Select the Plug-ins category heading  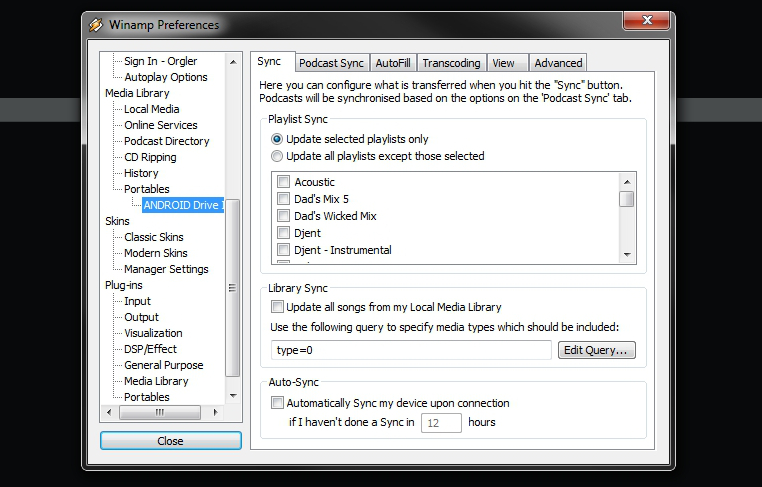tap(124, 285)
